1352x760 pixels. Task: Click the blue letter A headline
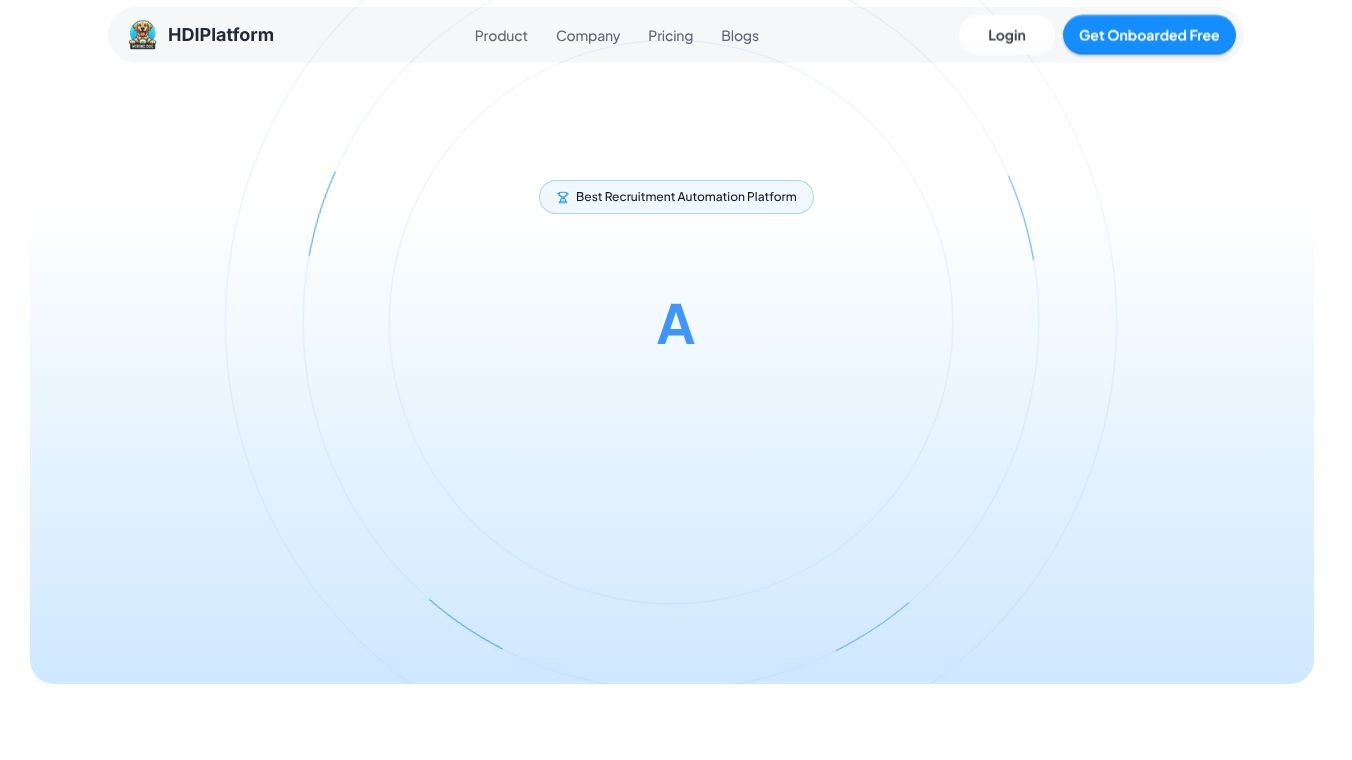(x=676, y=324)
